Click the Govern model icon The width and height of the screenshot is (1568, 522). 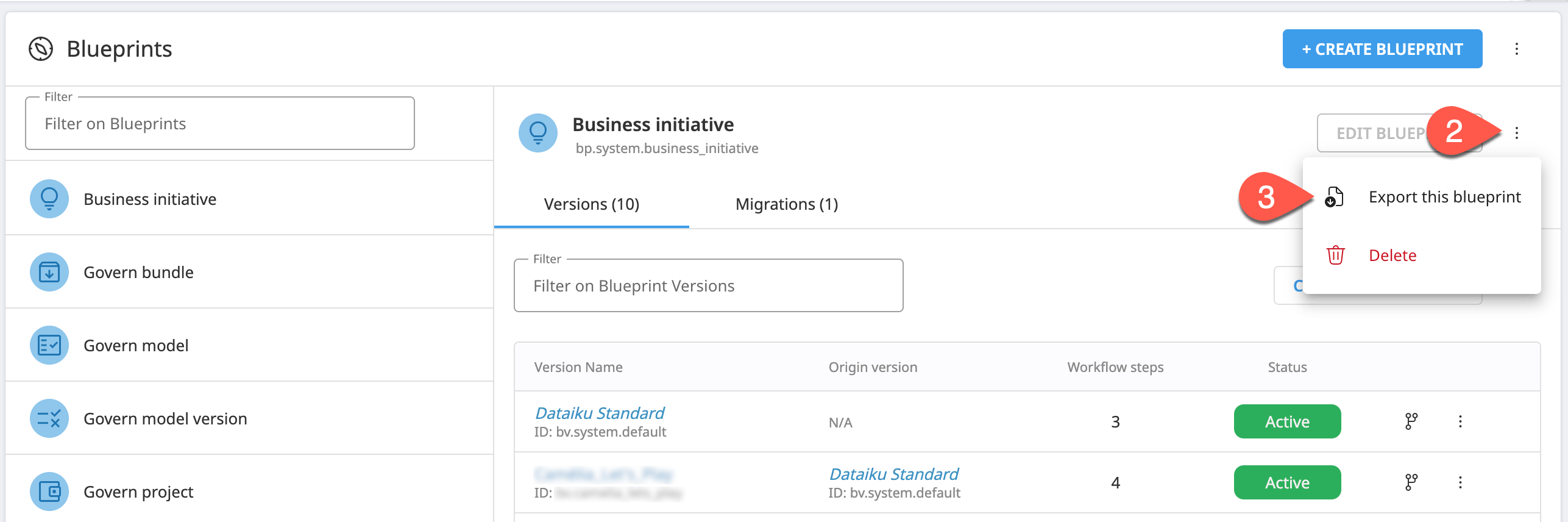pos(49,345)
